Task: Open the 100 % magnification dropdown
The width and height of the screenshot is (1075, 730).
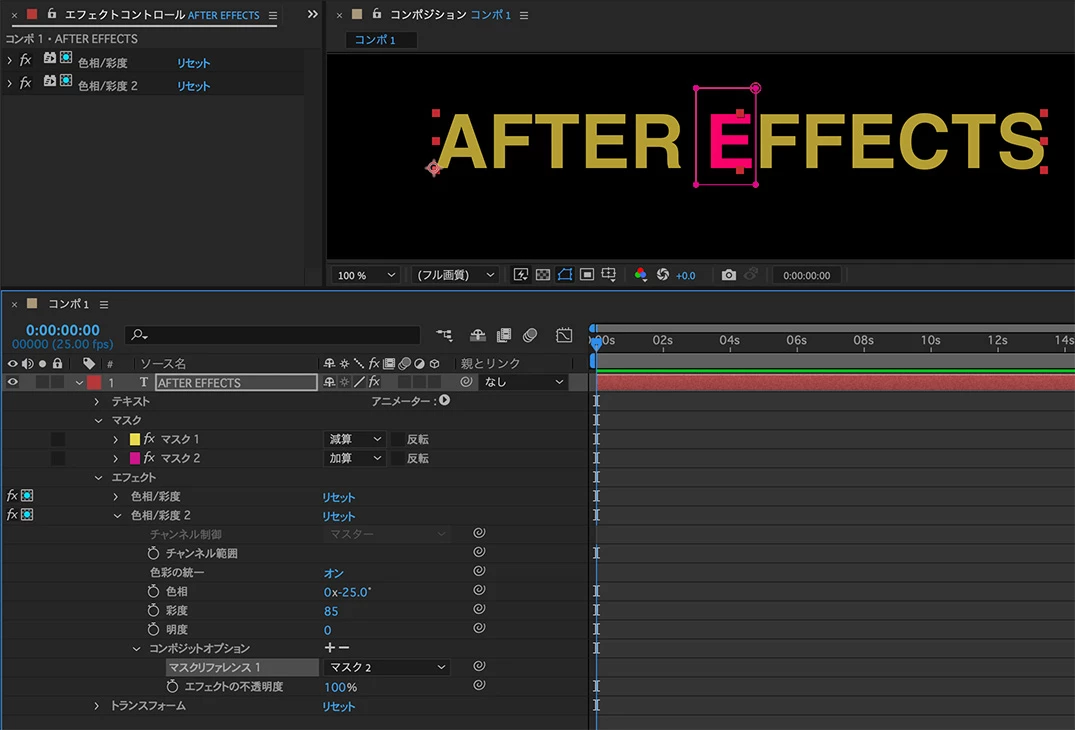Action: click(366, 275)
